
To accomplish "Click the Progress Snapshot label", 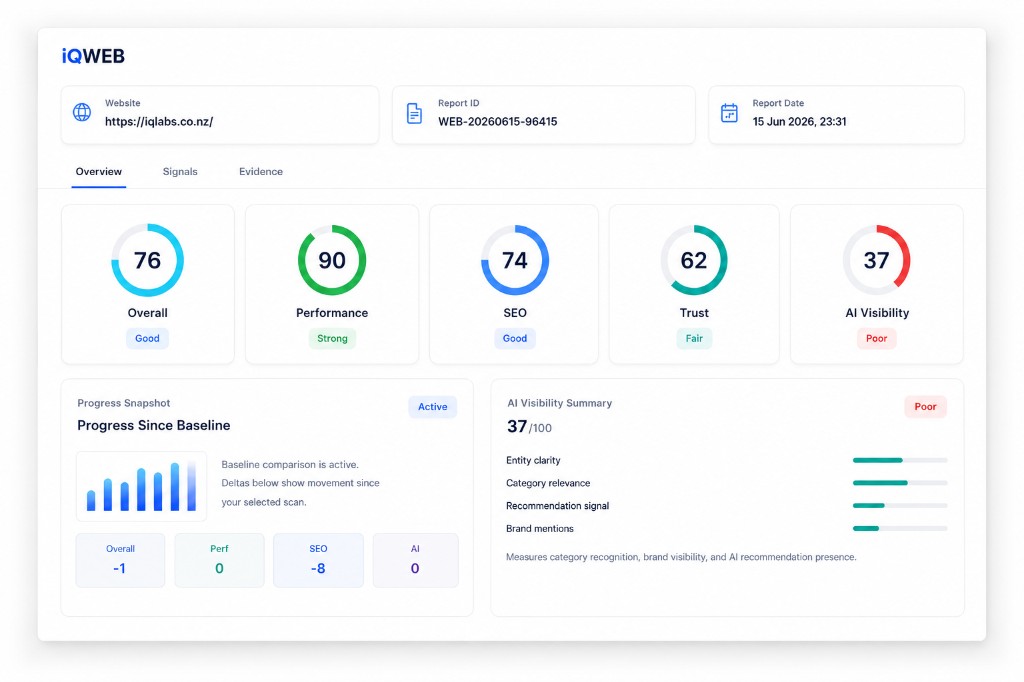I will click(x=123, y=403).
